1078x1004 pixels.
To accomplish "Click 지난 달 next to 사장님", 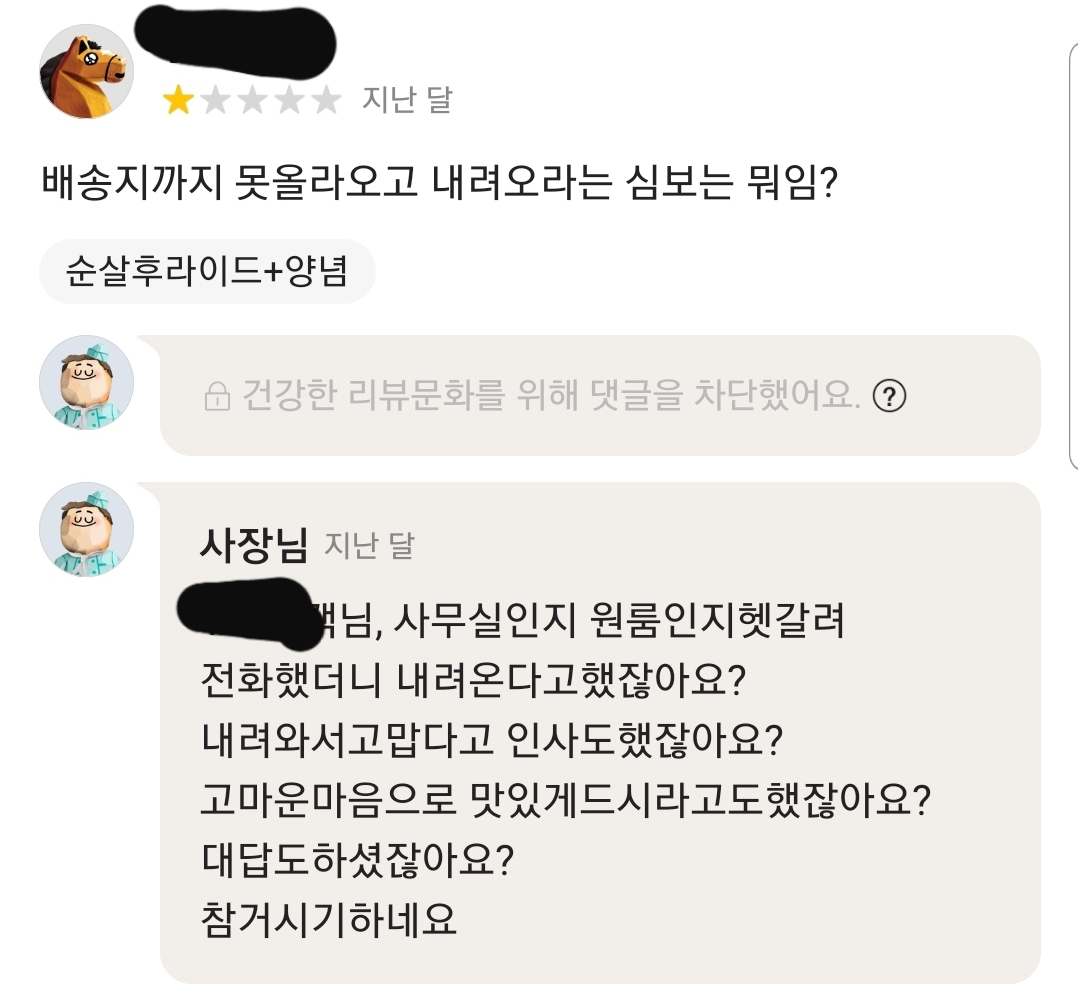I will pyautogui.click(x=369, y=546).
